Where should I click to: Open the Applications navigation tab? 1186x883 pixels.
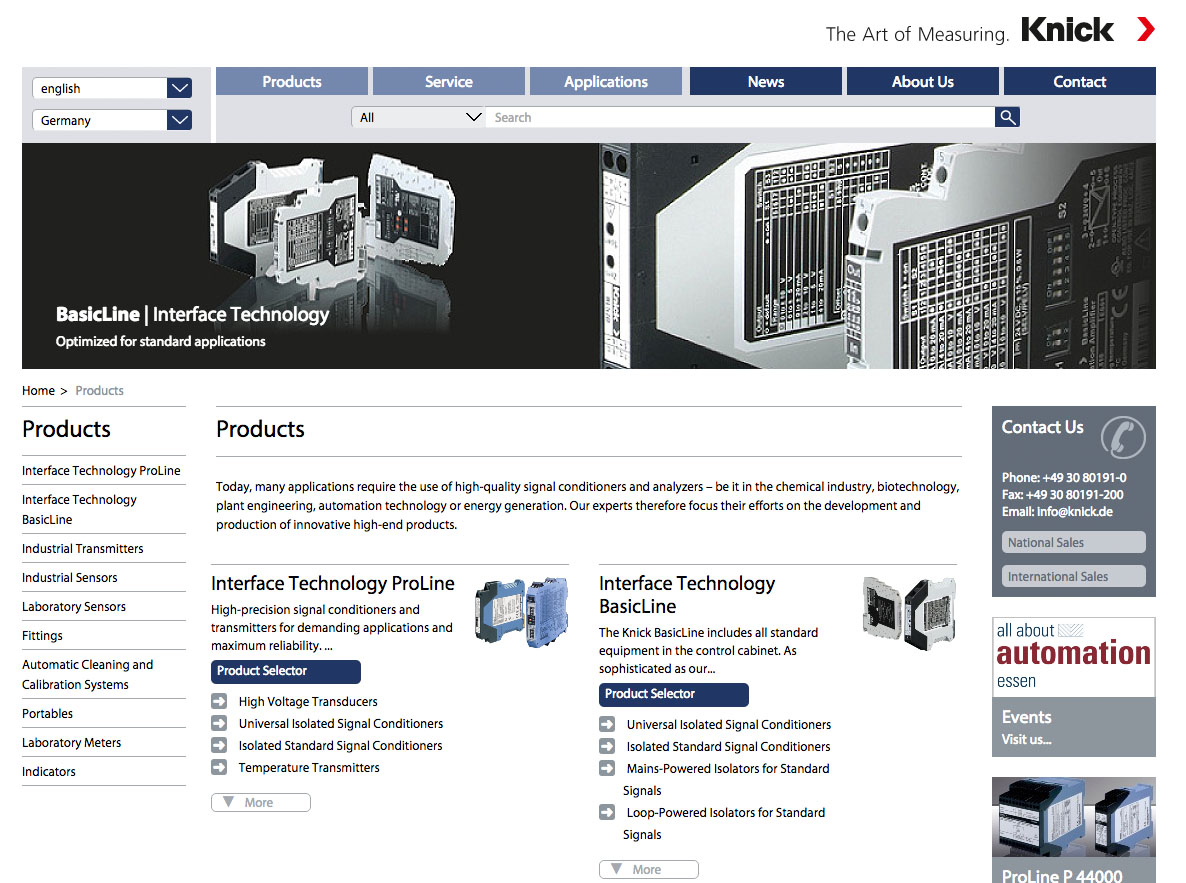point(606,82)
